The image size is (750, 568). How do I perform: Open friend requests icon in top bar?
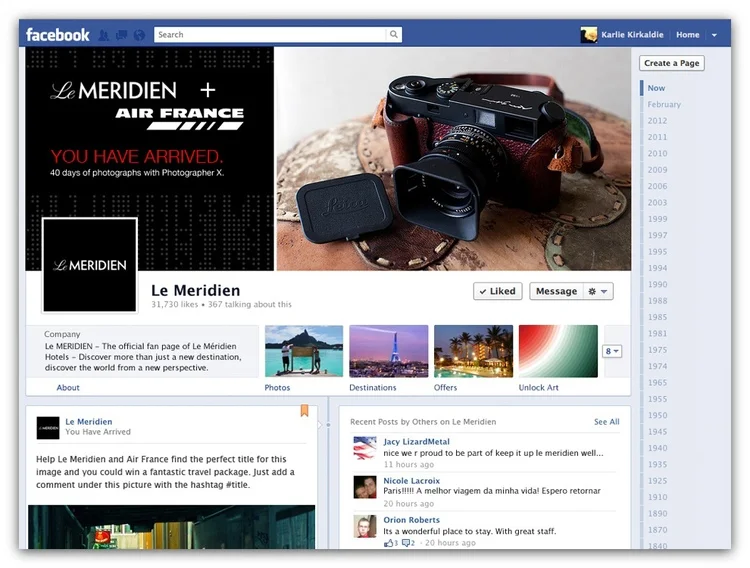point(103,35)
